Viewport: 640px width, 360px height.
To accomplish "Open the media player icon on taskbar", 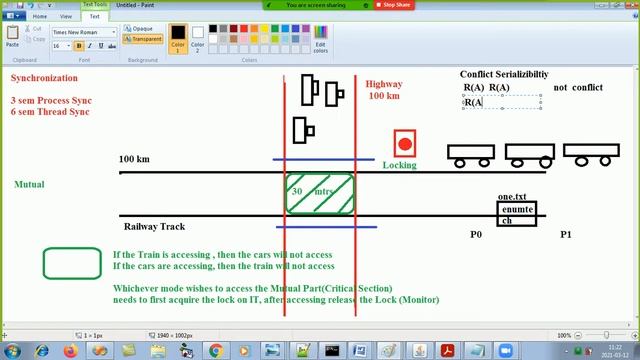I will coord(244,351).
